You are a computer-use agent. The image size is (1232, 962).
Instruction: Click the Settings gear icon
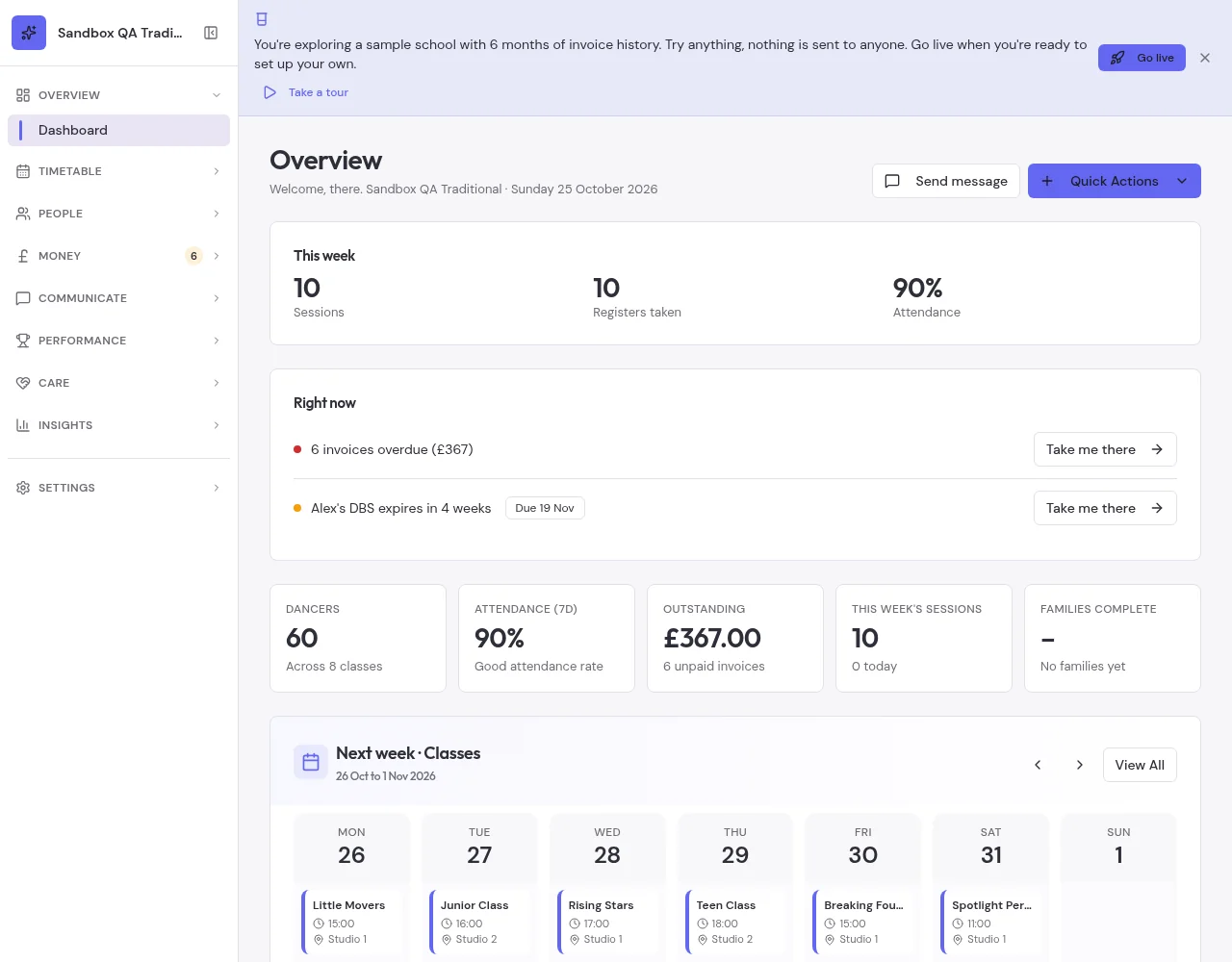pyautogui.click(x=23, y=488)
